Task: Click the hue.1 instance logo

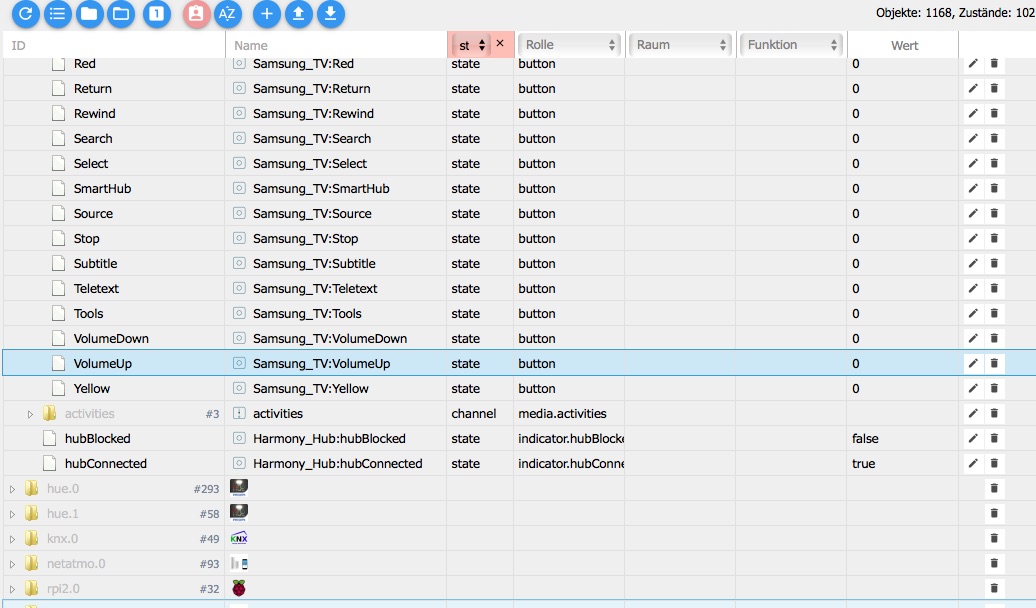Action: tap(239, 513)
